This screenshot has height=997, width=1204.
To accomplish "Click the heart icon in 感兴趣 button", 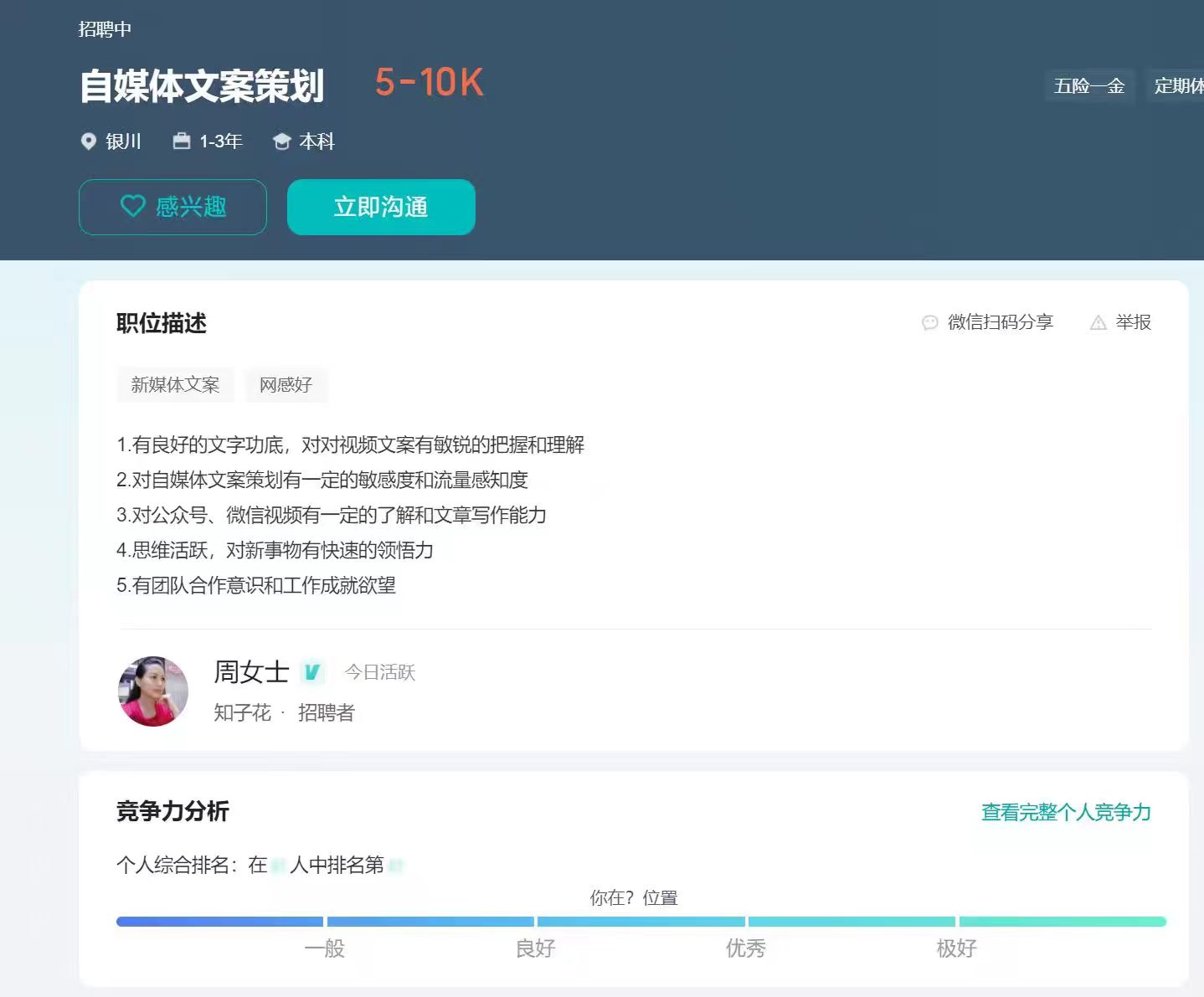I will pos(133,206).
